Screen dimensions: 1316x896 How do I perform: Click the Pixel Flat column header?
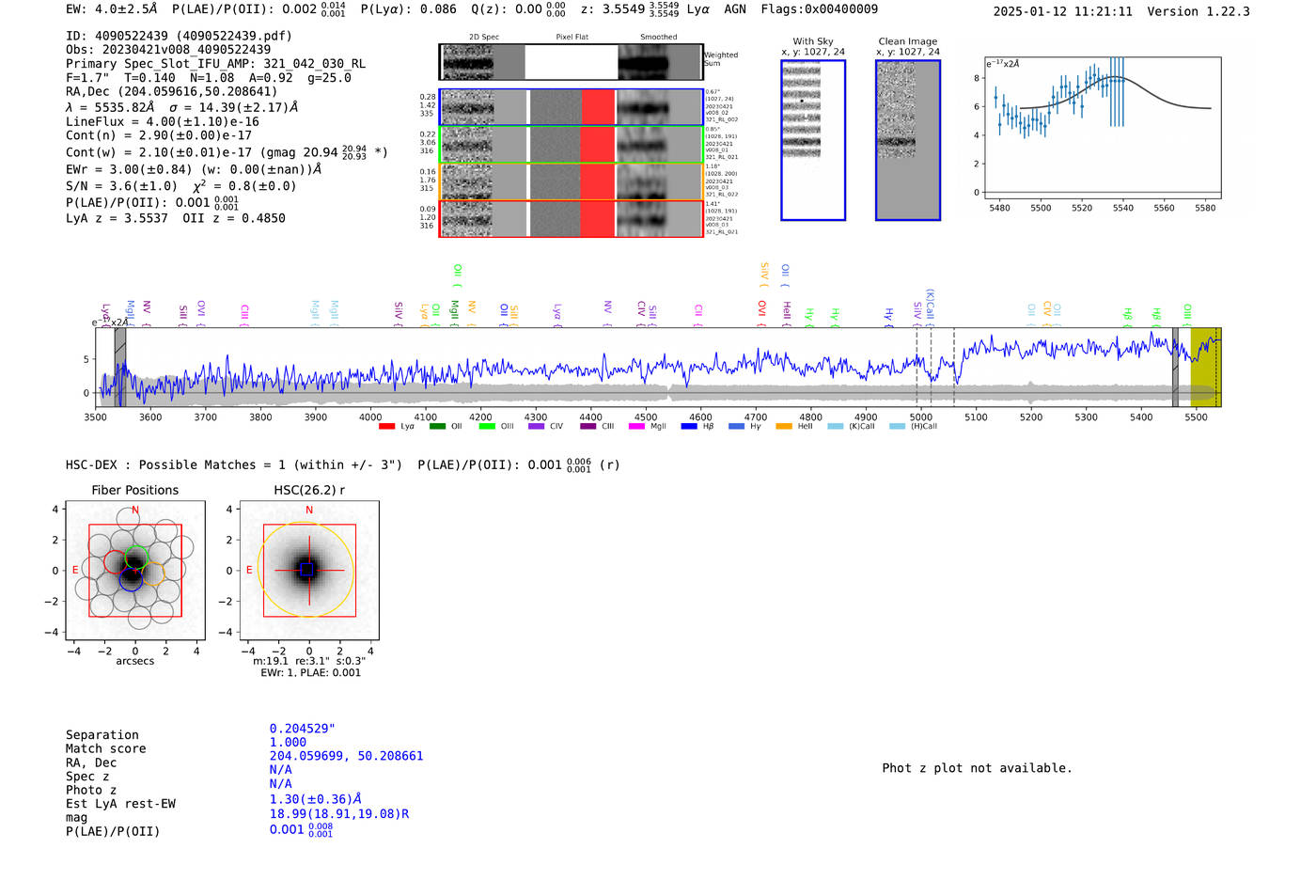point(572,38)
